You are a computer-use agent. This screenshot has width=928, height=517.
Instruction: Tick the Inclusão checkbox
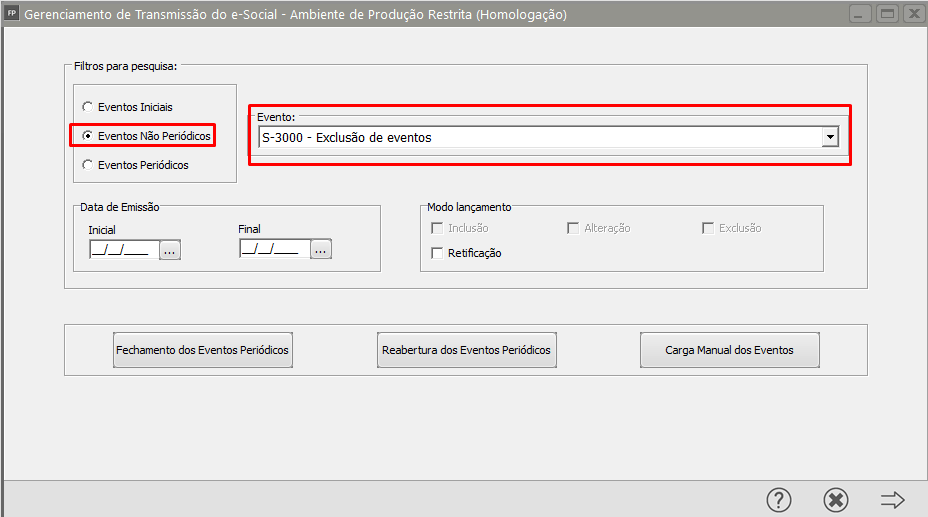pyautogui.click(x=437, y=228)
